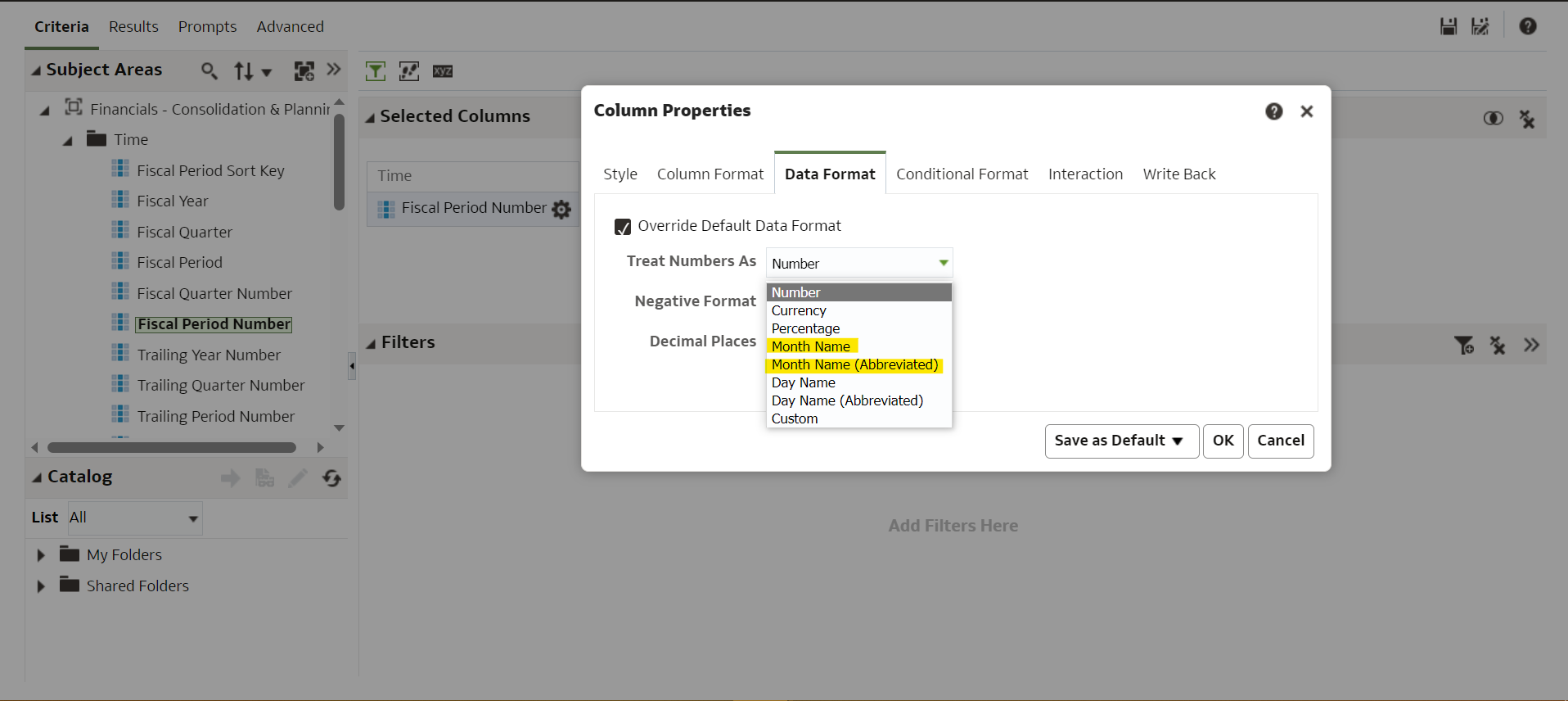Image resolution: width=1568 pixels, height=701 pixels.
Task: Click the left pane collapse handle
Action: click(352, 365)
